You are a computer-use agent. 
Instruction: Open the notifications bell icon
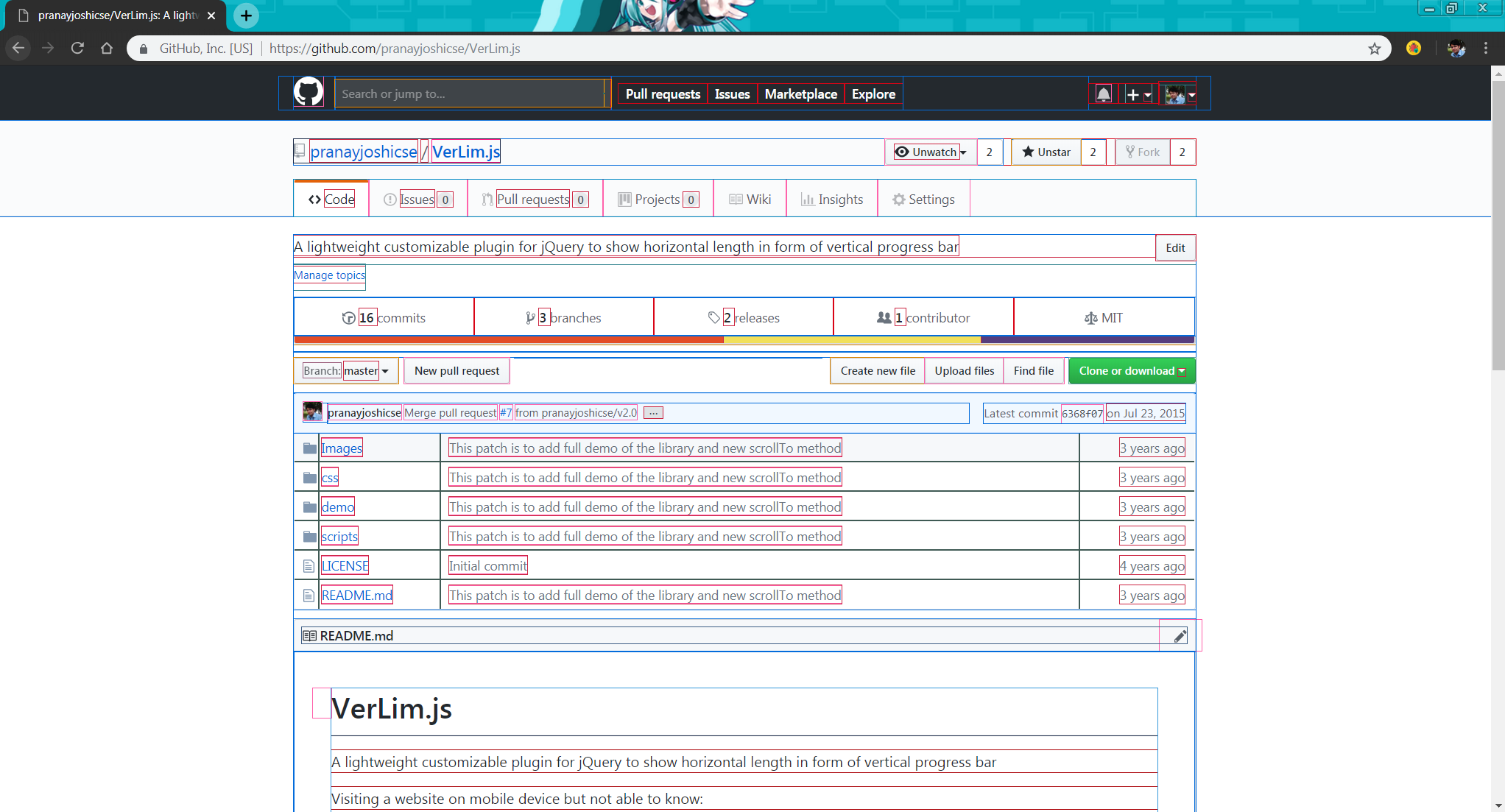pyautogui.click(x=1103, y=94)
